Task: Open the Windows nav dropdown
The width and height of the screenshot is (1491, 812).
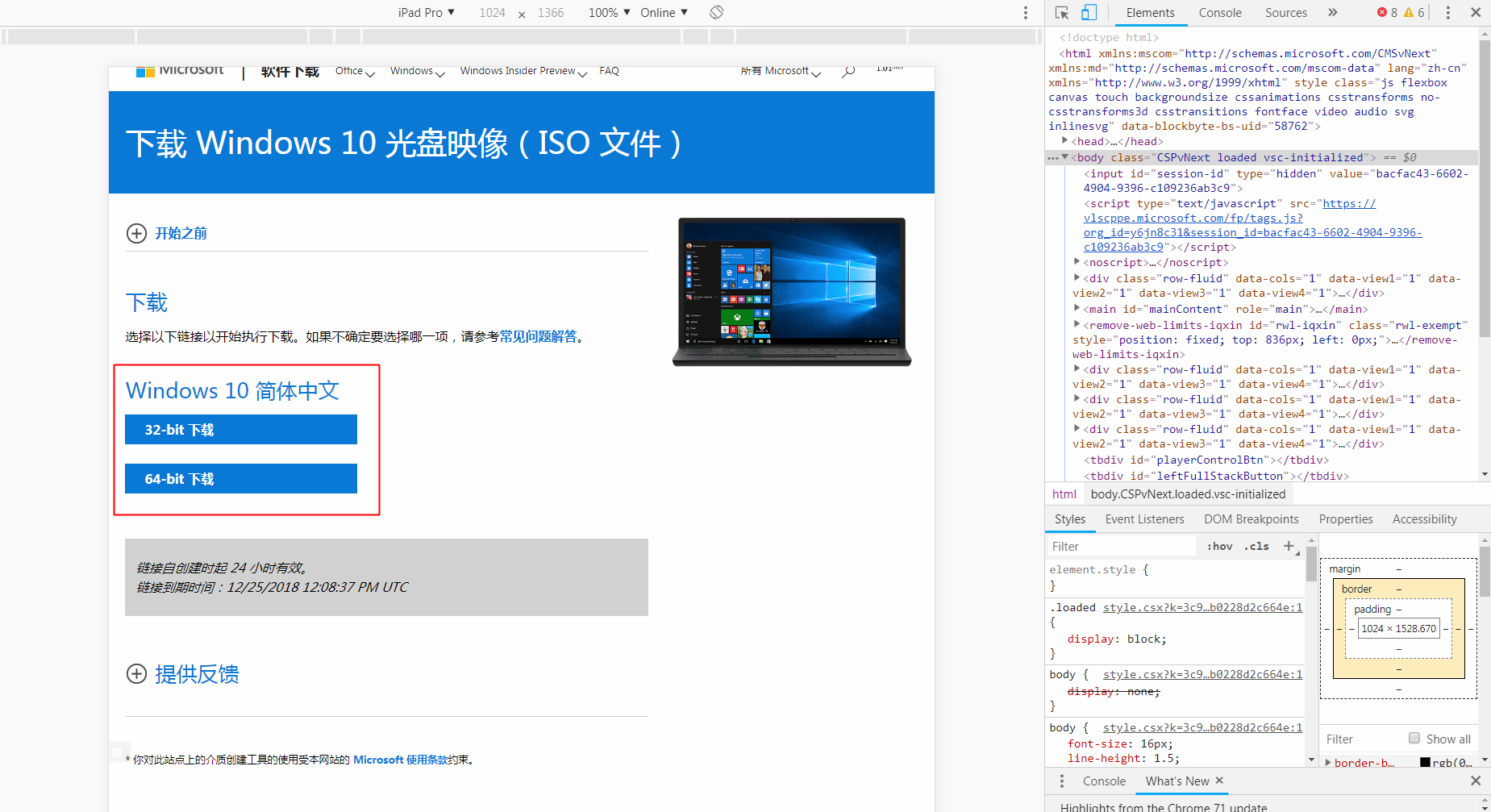Action: point(418,71)
